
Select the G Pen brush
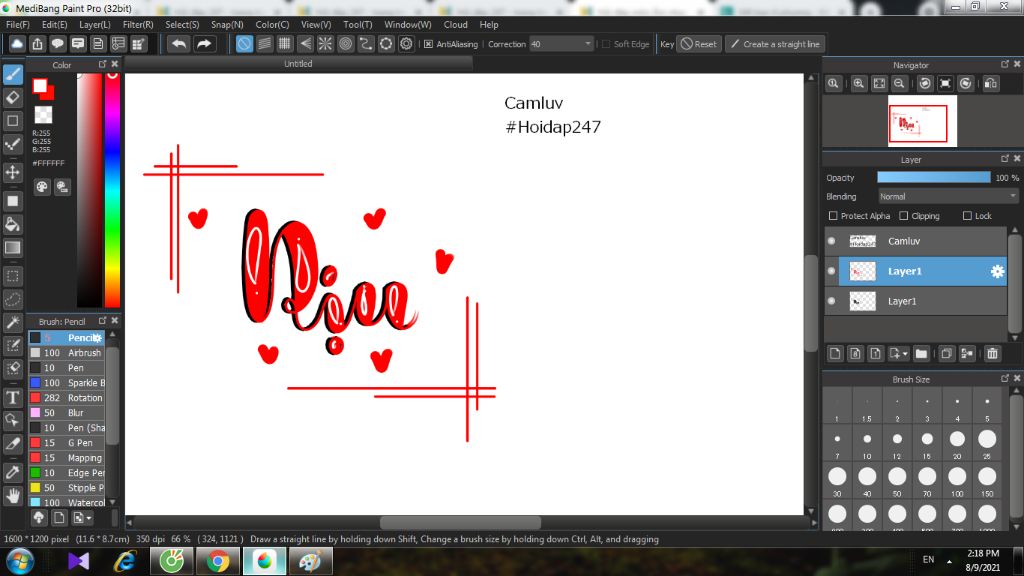pyautogui.click(x=67, y=443)
